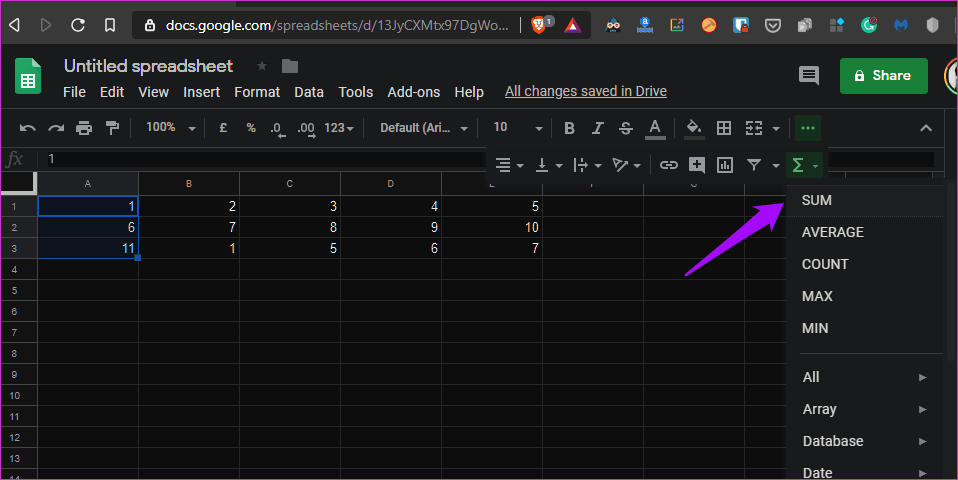Open the Merge cells dropdown arrow

[776, 128]
